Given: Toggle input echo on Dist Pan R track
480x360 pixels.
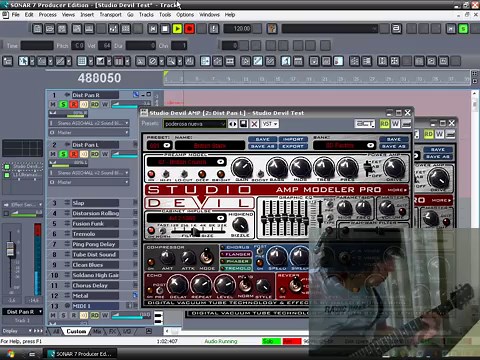Looking at the screenshot, I should coord(84,104).
